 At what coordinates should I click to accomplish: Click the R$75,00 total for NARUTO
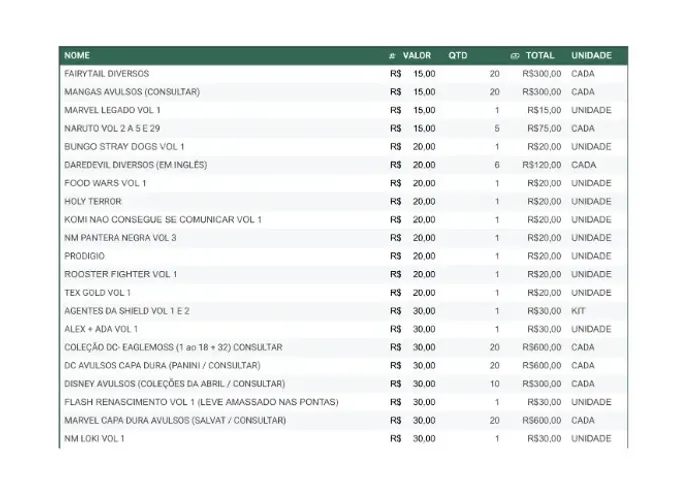[544, 129]
